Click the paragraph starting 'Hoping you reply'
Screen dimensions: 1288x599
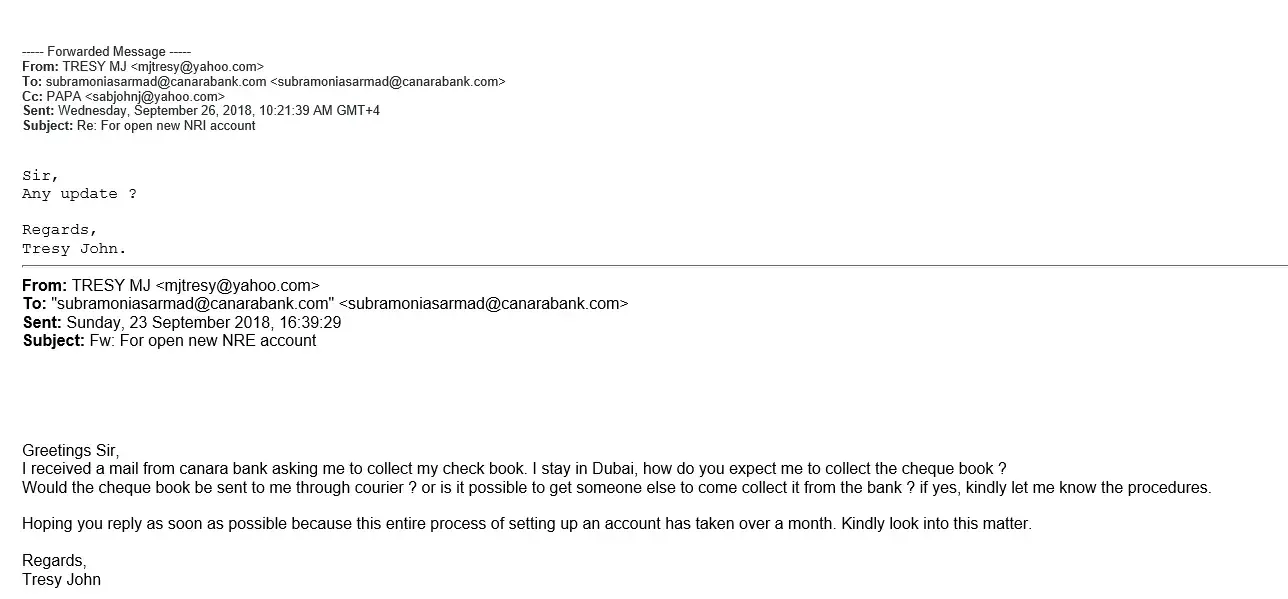pos(526,523)
